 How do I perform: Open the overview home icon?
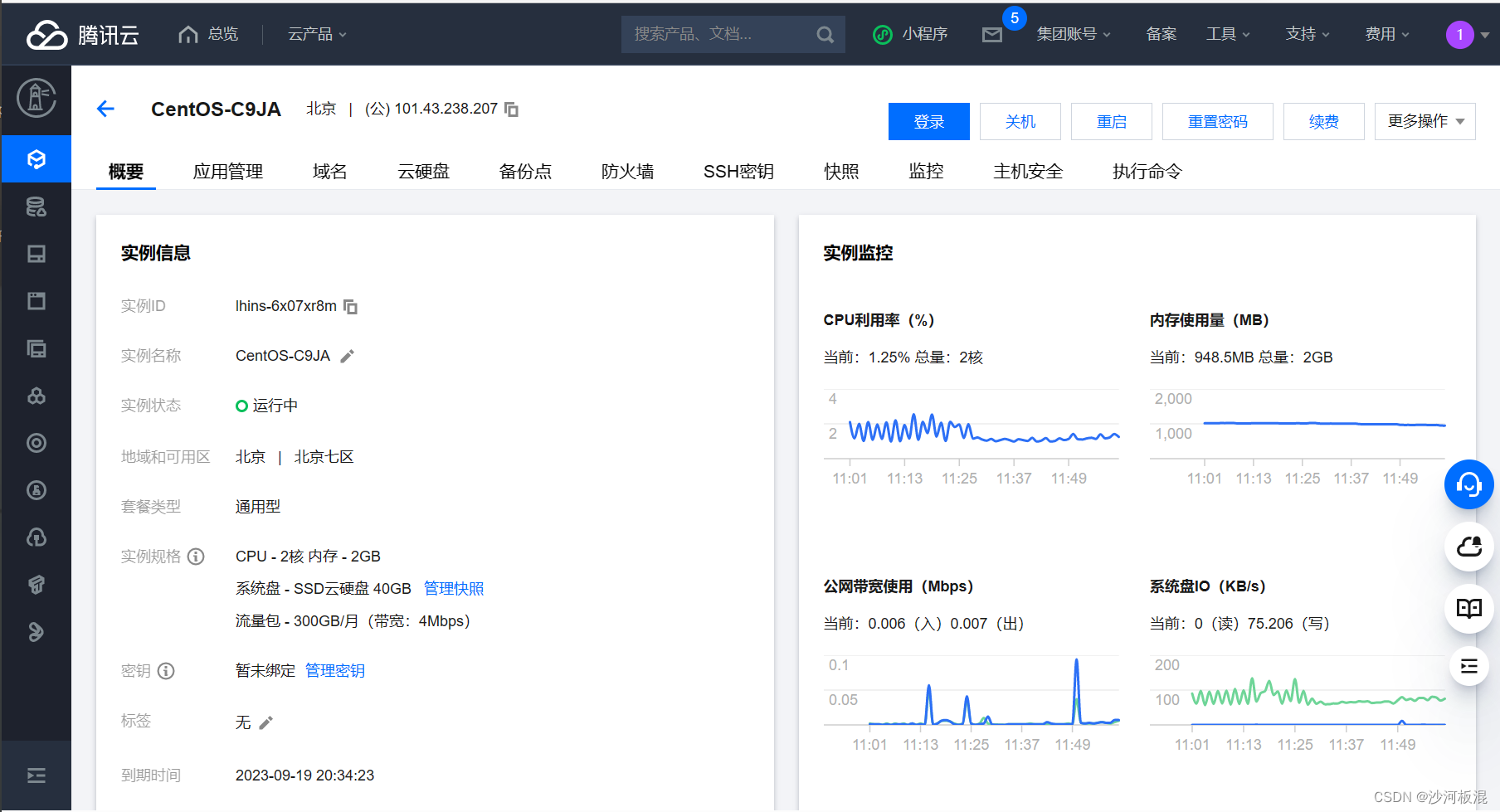coord(188,34)
